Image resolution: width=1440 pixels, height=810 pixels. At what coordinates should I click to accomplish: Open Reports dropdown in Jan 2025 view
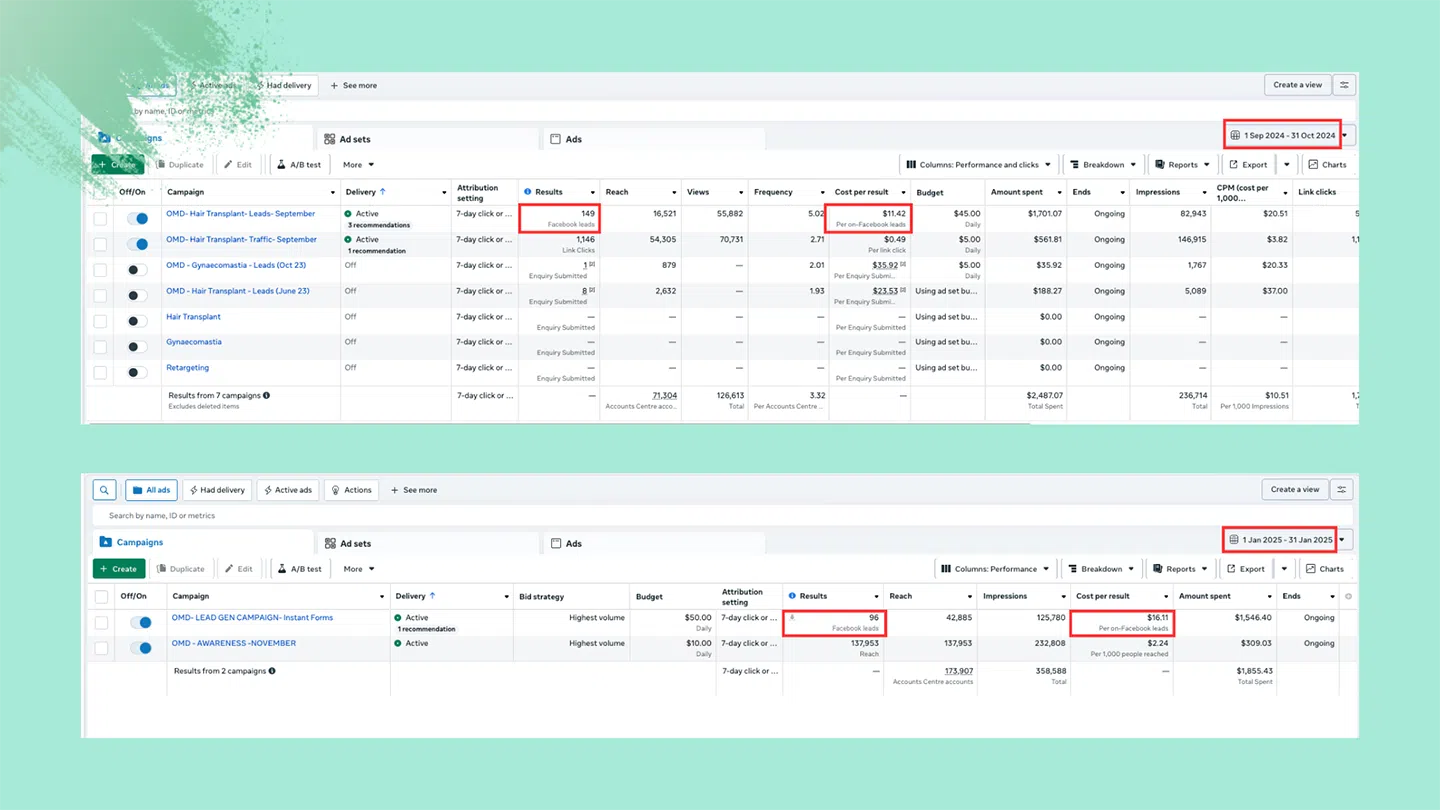pos(1180,569)
